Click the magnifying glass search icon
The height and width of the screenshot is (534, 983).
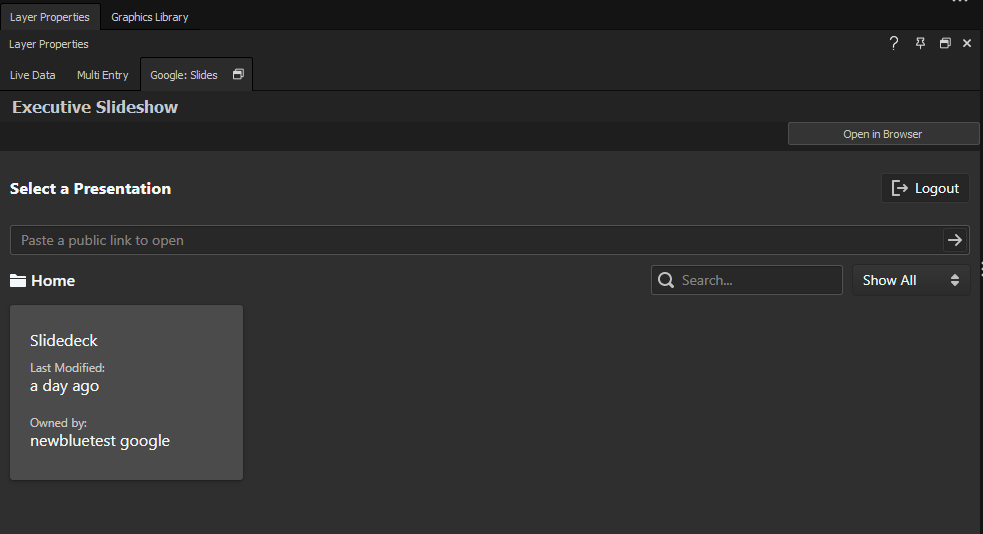pyautogui.click(x=666, y=280)
